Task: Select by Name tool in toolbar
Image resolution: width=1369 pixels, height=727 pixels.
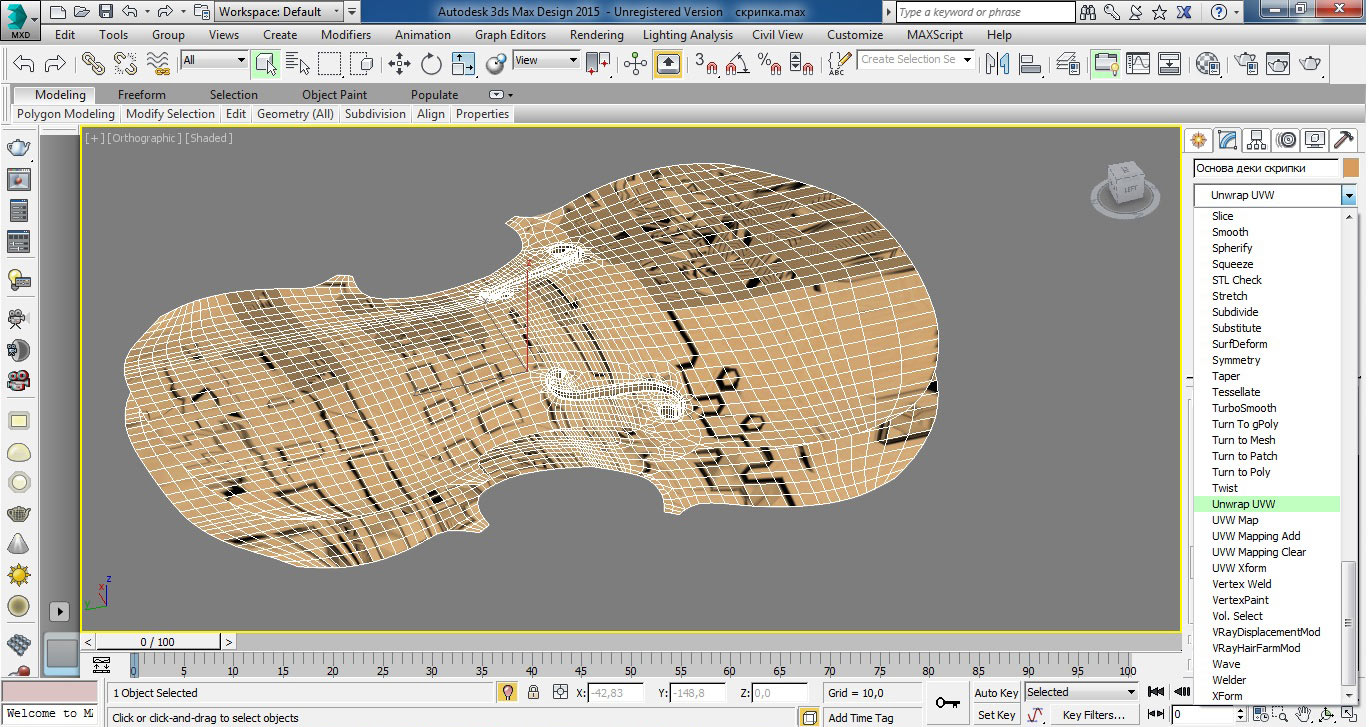Action: pyautogui.click(x=298, y=64)
